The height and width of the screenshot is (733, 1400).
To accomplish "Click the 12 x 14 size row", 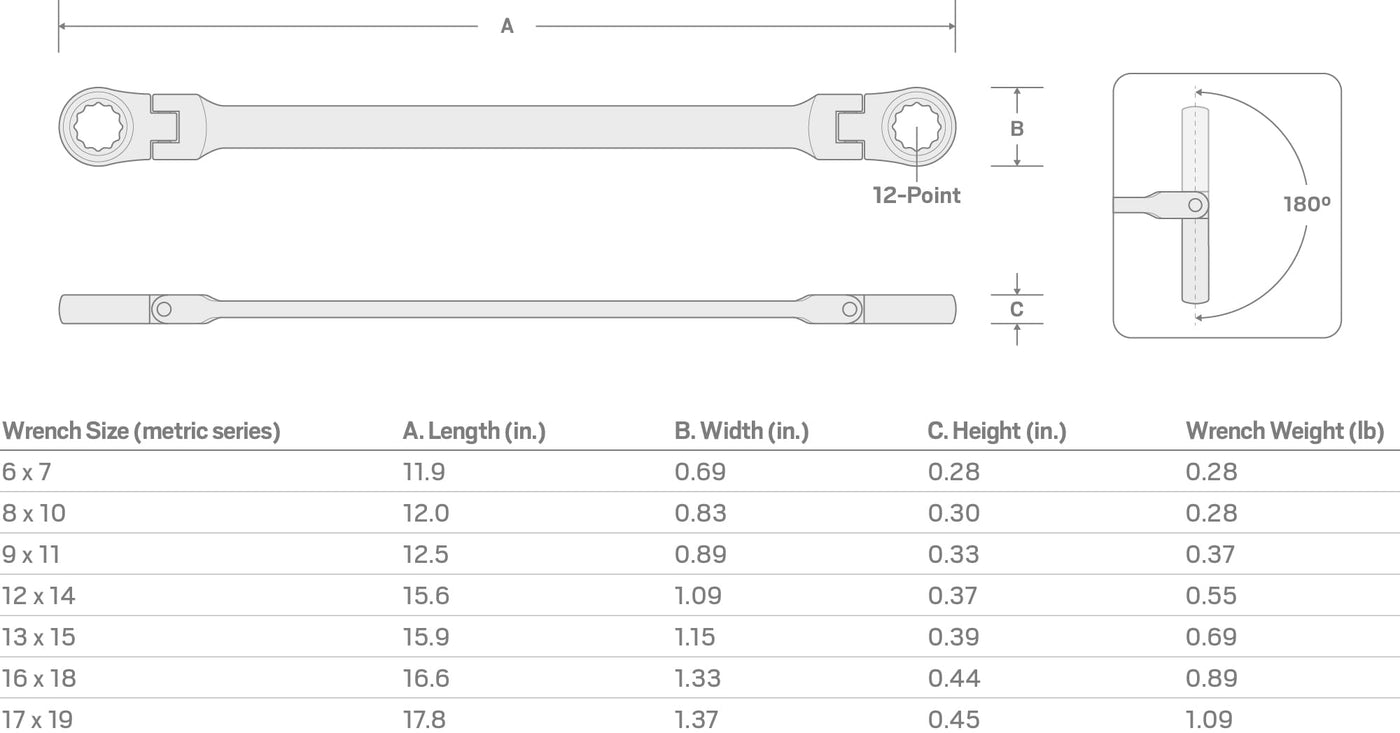I will pos(700,596).
